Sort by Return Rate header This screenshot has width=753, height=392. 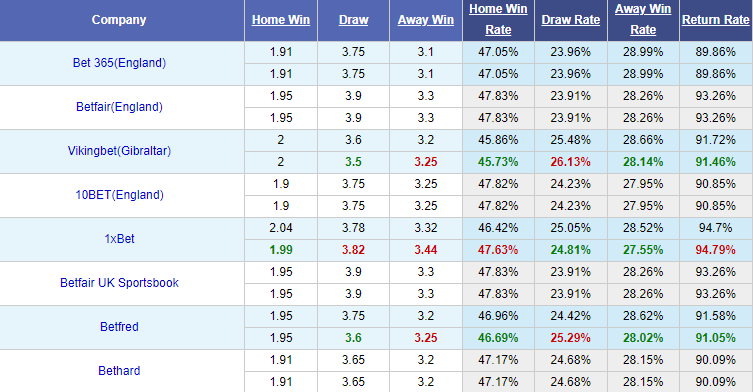tap(716, 20)
